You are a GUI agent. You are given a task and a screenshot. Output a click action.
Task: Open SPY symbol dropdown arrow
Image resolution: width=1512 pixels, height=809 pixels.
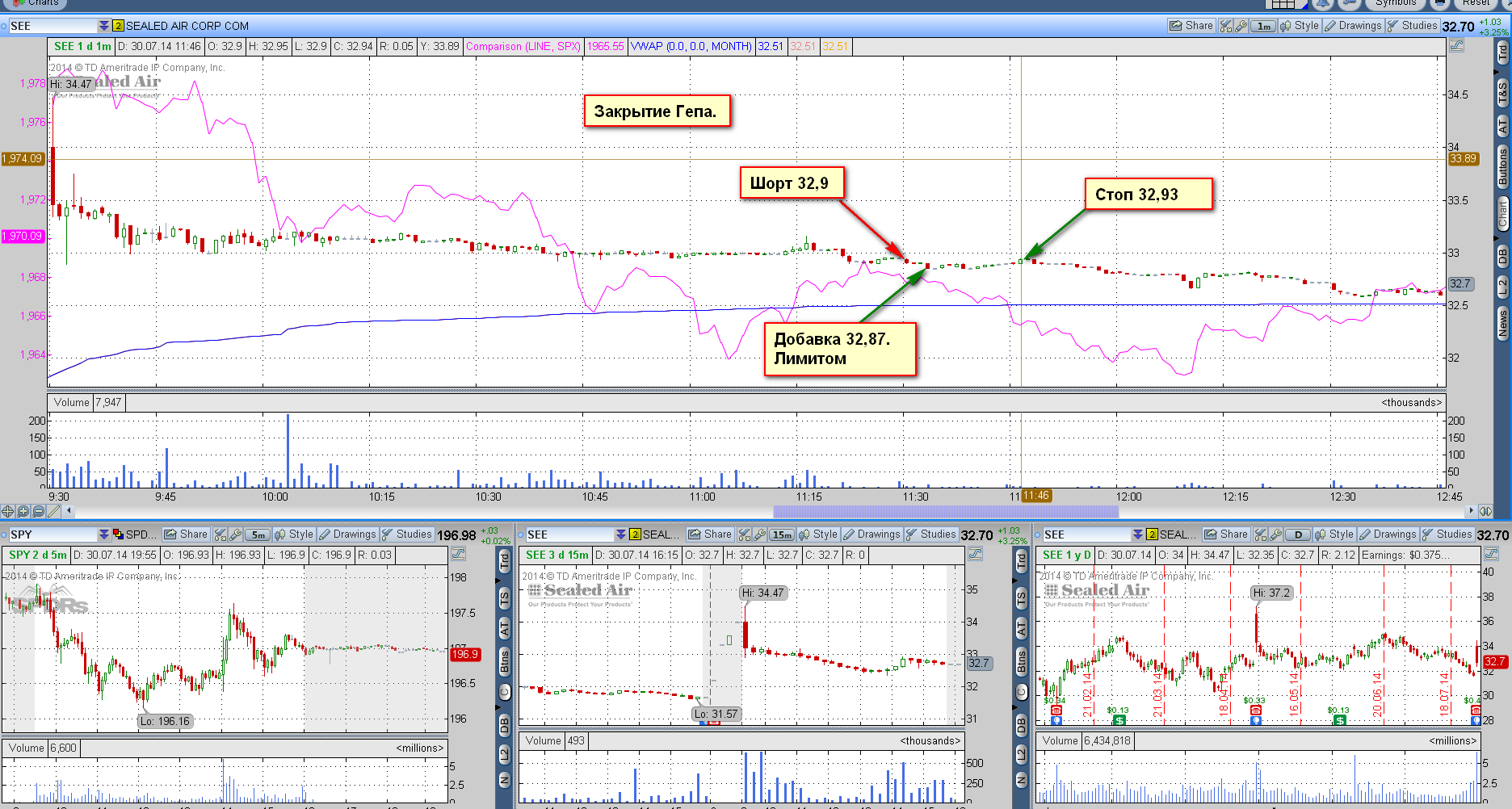pos(103,534)
